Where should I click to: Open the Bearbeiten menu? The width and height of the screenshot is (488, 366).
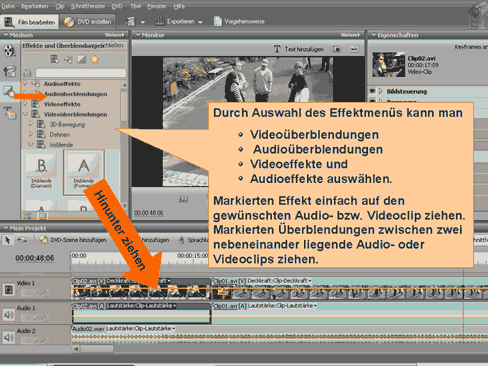(x=35, y=6)
